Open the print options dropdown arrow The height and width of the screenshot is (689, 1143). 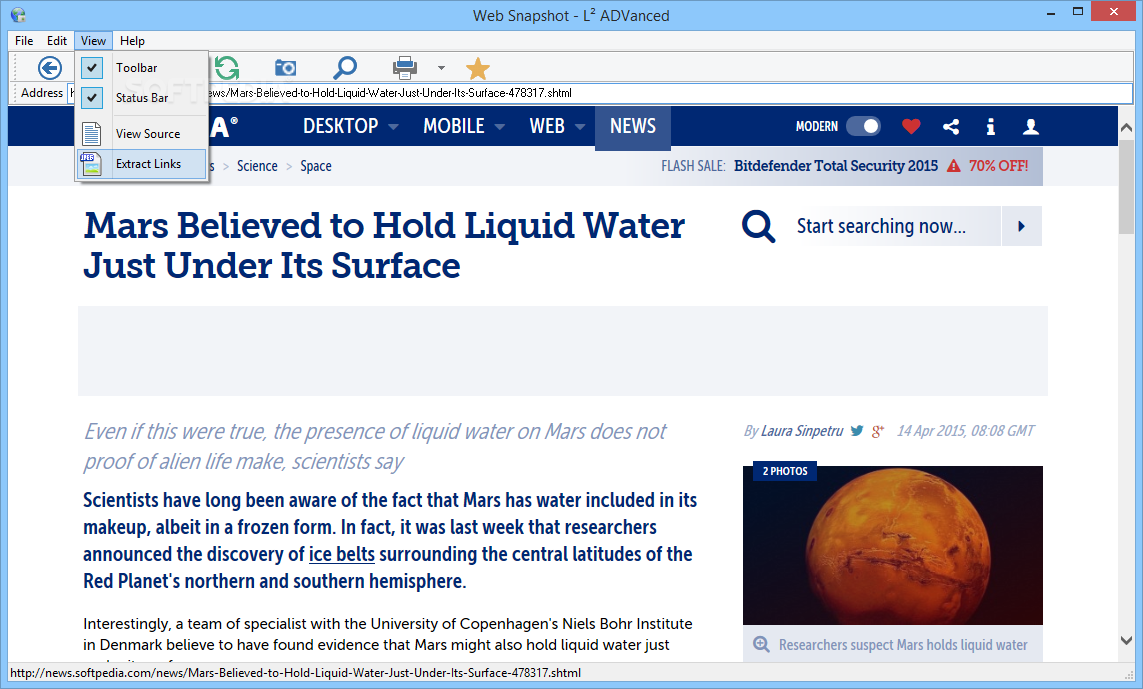point(441,69)
